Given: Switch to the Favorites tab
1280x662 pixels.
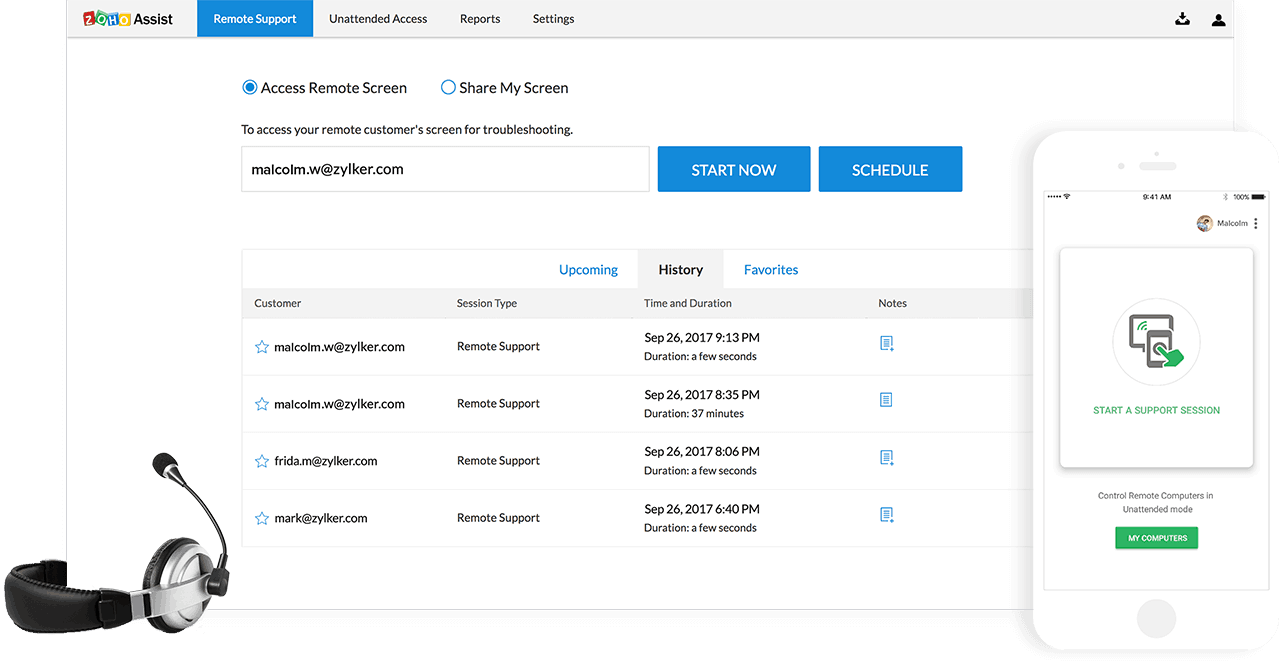Looking at the screenshot, I should tap(771, 269).
